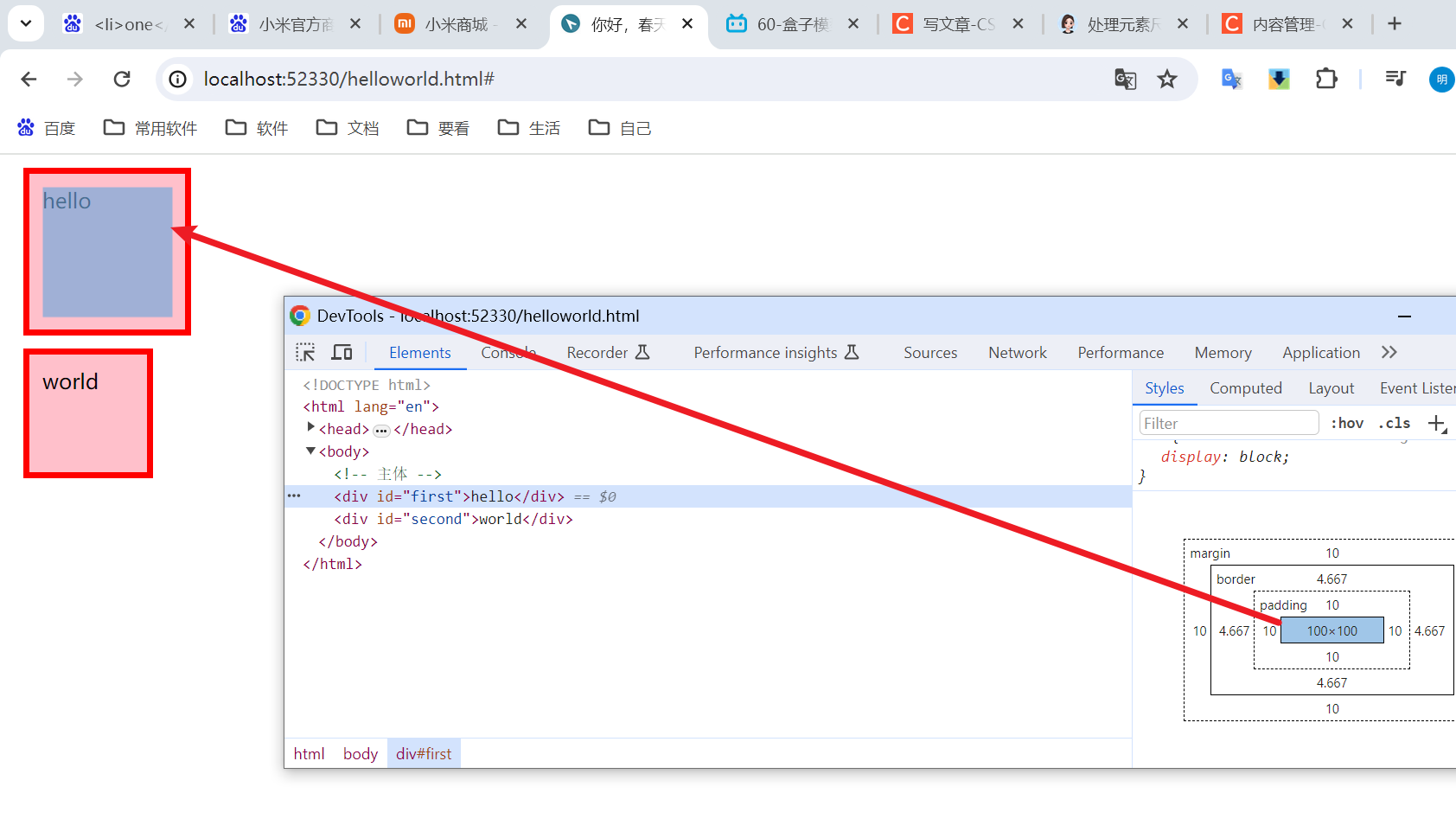Open the 百度 bookmark

click(x=47, y=128)
